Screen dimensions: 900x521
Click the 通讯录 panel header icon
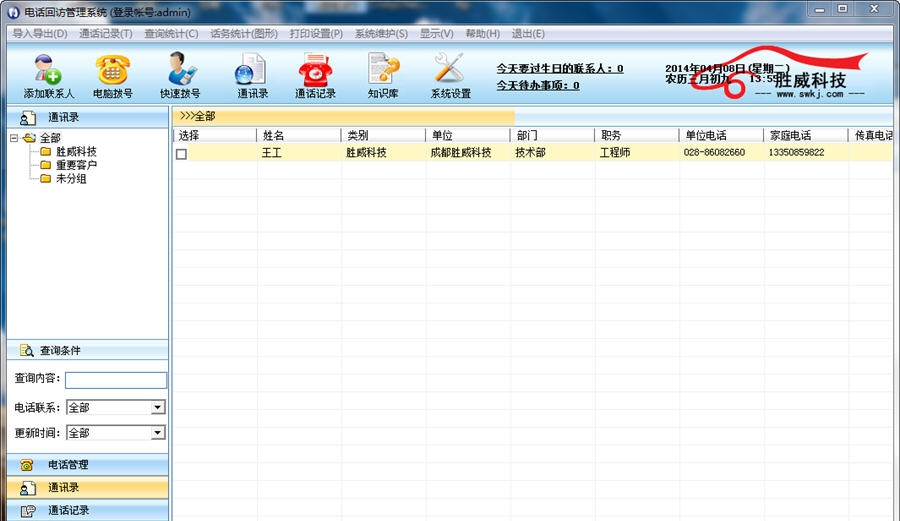(x=27, y=118)
